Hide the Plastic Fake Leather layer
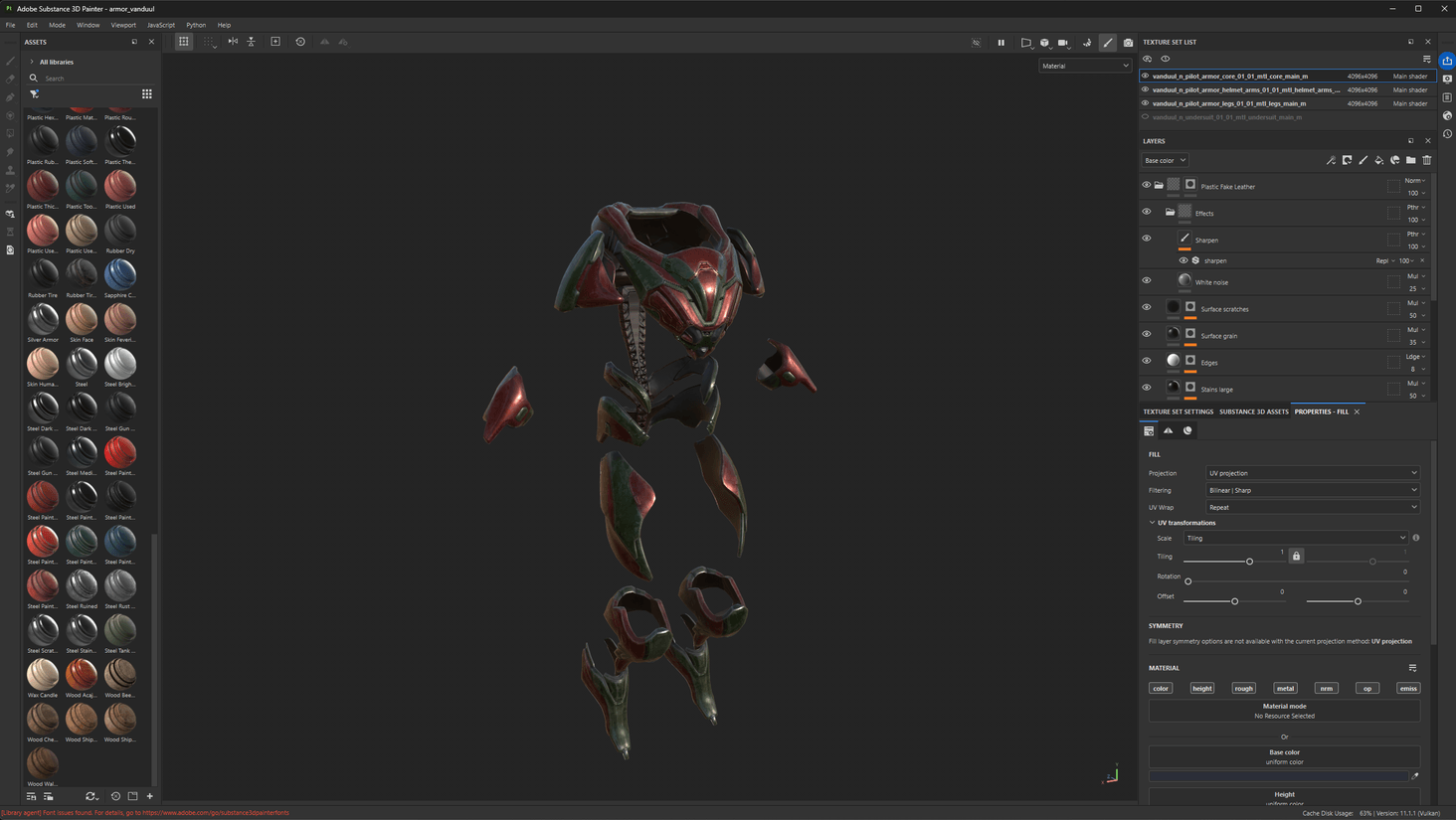 [1146, 184]
